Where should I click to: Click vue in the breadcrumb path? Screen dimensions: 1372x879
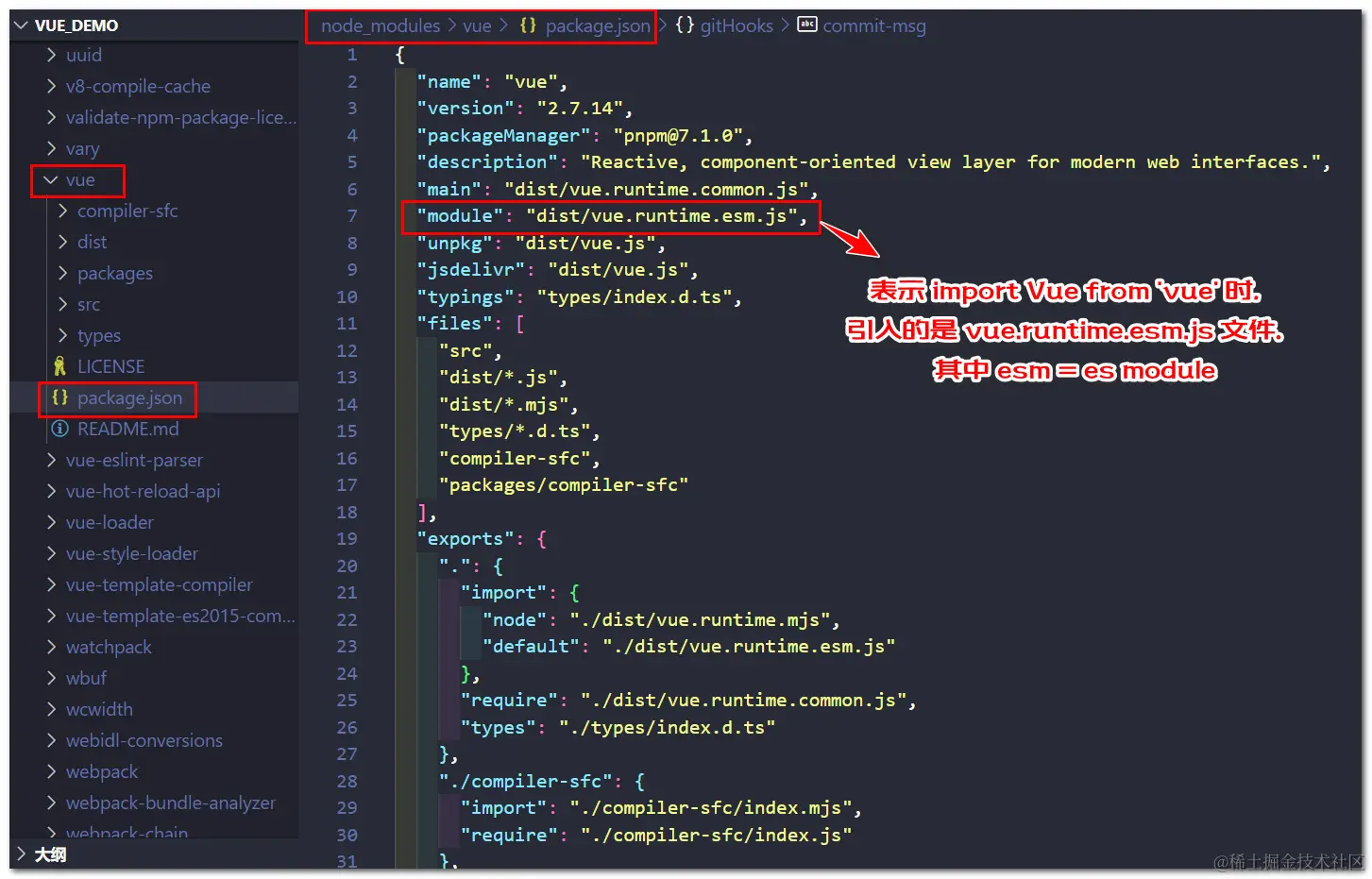coord(477,25)
